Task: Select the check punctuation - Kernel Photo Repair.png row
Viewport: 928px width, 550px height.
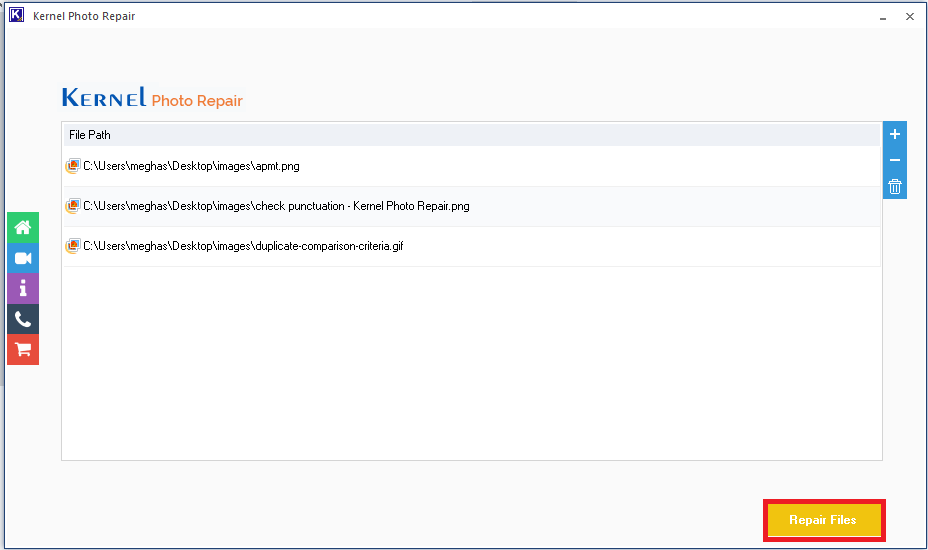Action: 472,207
